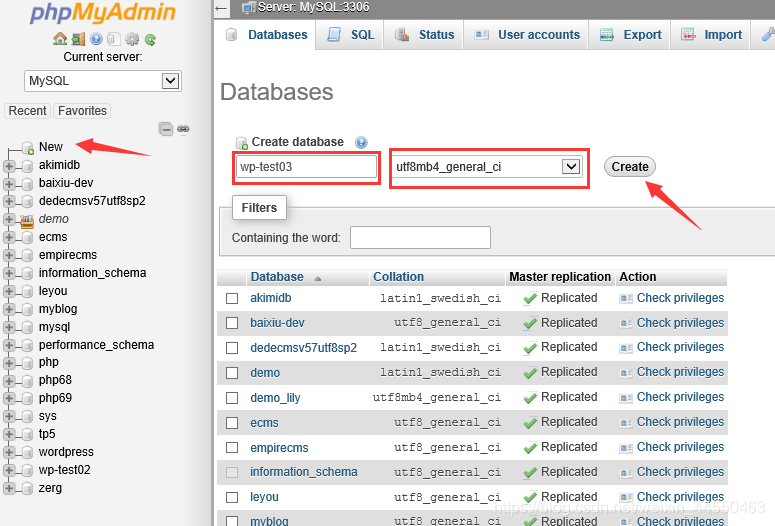Switch to the Databases tab
Image resolution: width=775 pixels, height=526 pixels.
click(266, 35)
